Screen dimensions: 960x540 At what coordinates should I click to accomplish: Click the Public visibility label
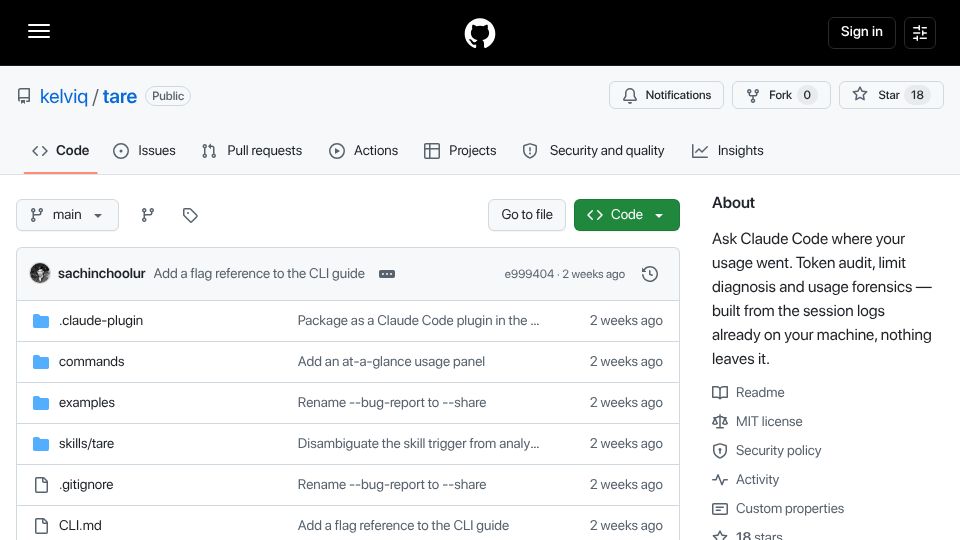168,96
